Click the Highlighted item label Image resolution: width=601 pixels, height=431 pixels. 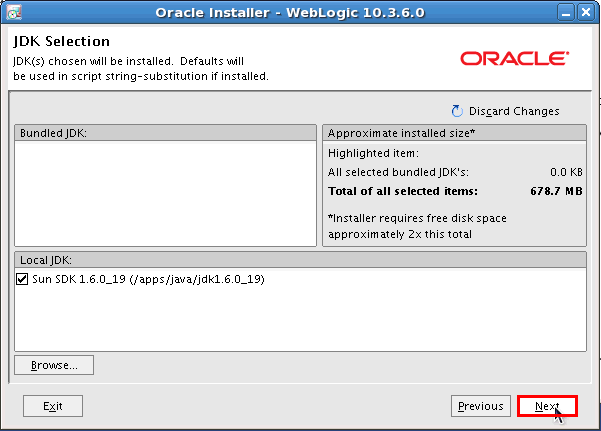pos(373,153)
